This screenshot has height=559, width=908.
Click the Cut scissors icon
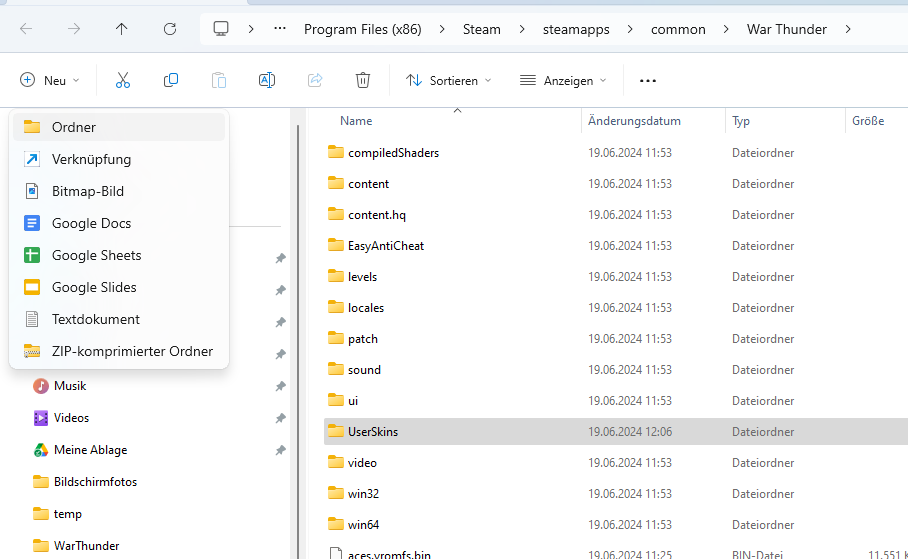pos(123,80)
